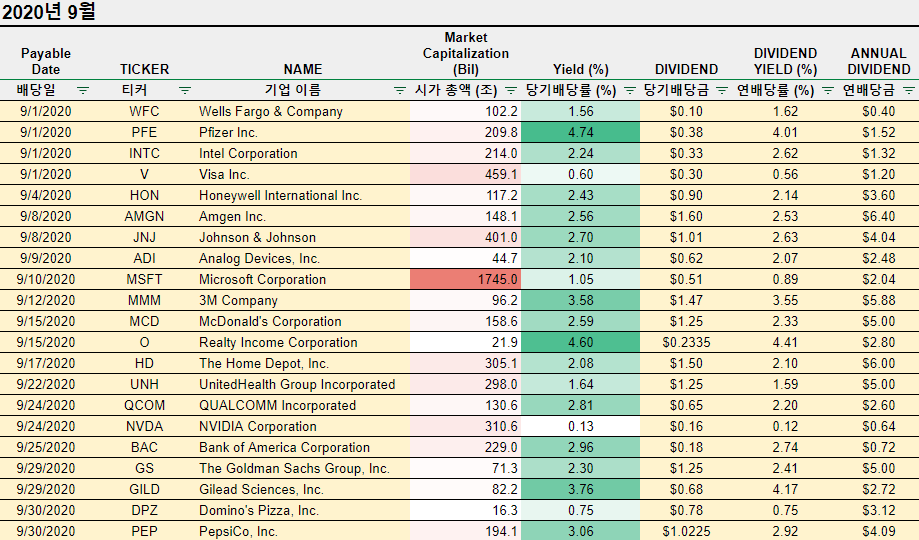This screenshot has width=919, height=540.
Task: Select the Johnson & Johnson name cell
Action: (x=302, y=237)
